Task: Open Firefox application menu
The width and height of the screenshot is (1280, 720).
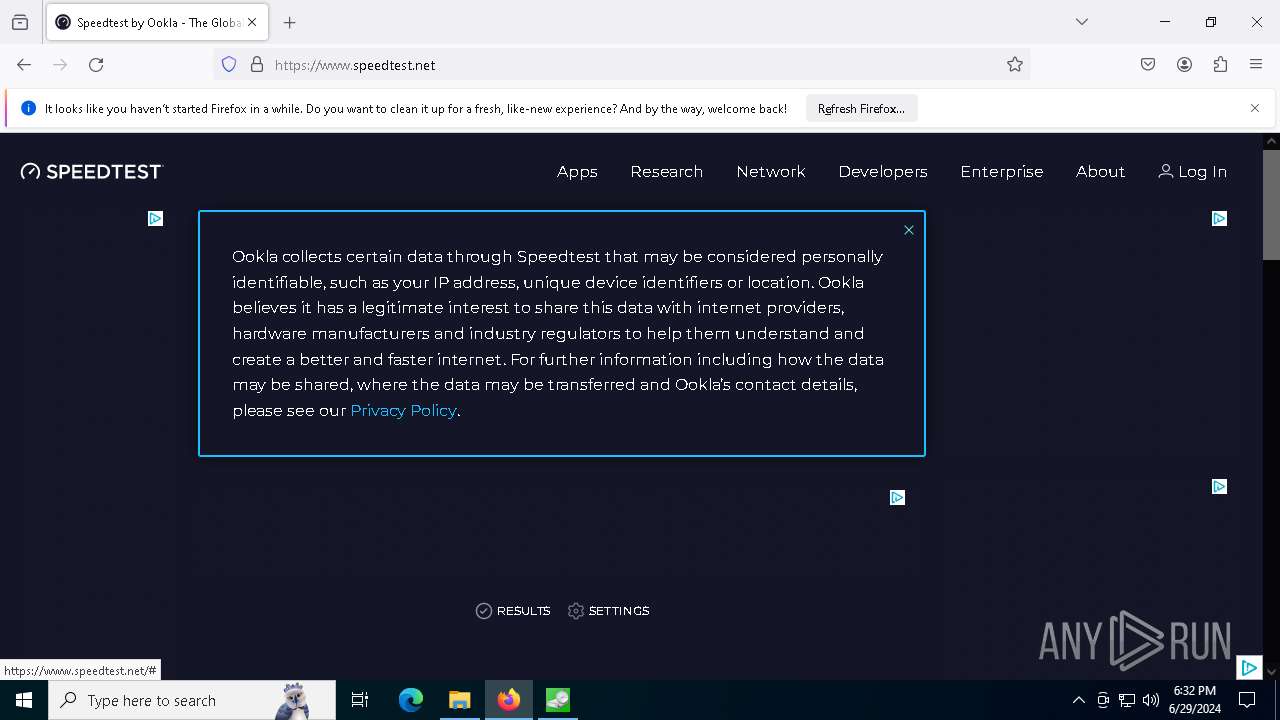Action: pos(1256,65)
